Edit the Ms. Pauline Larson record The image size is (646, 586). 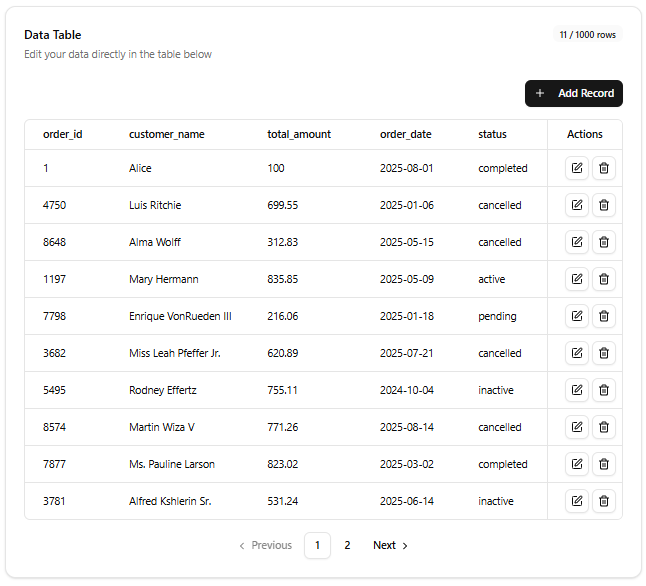point(577,464)
